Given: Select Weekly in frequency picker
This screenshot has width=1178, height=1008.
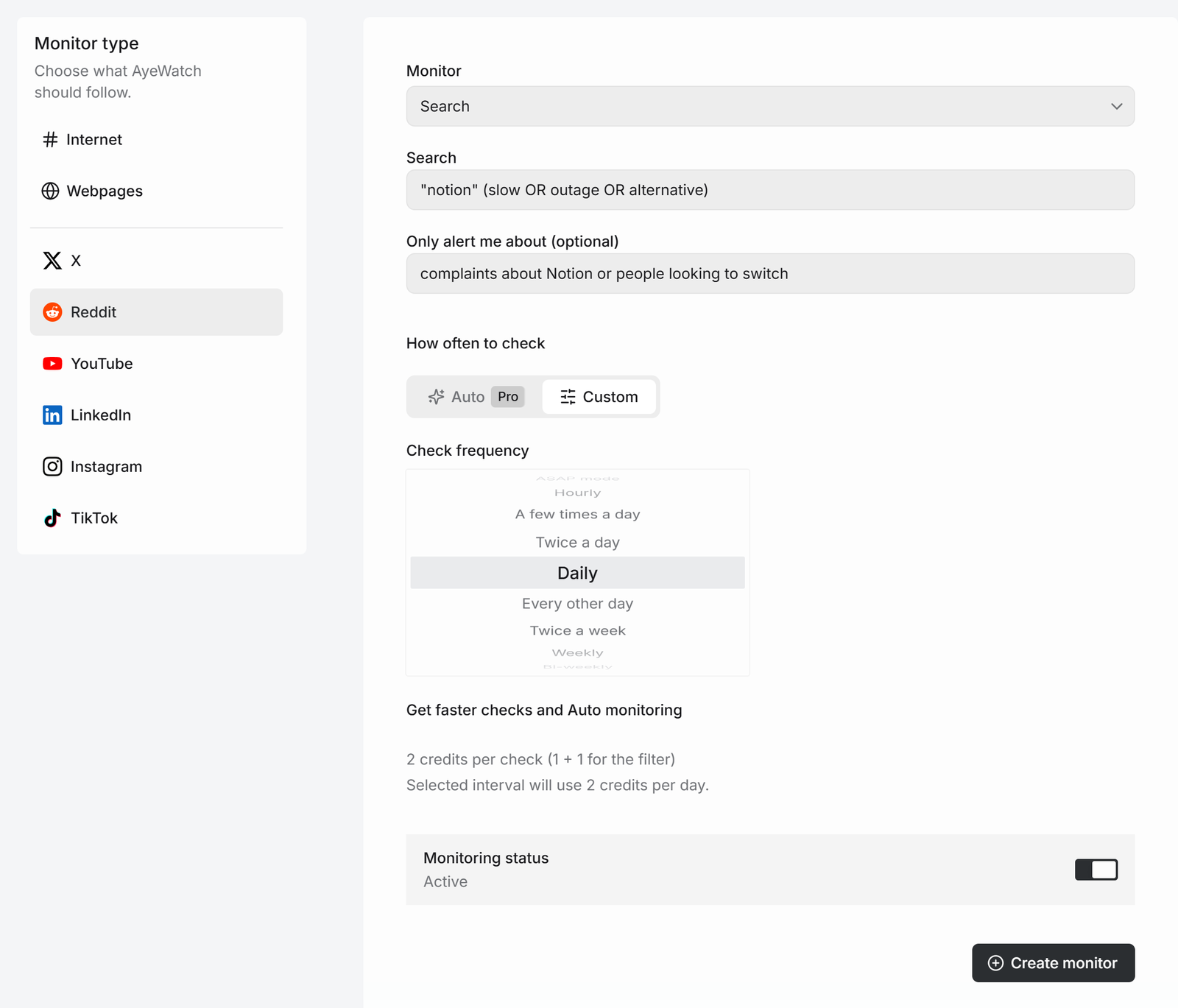Looking at the screenshot, I should pyautogui.click(x=577, y=653).
